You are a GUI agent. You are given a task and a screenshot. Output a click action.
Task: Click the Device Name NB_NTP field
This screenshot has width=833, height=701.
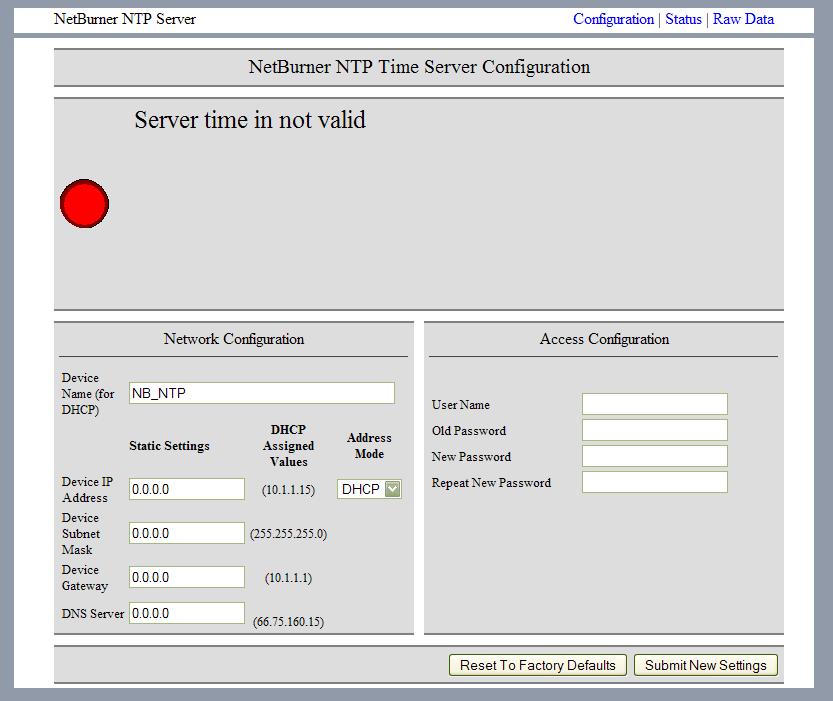coord(262,393)
